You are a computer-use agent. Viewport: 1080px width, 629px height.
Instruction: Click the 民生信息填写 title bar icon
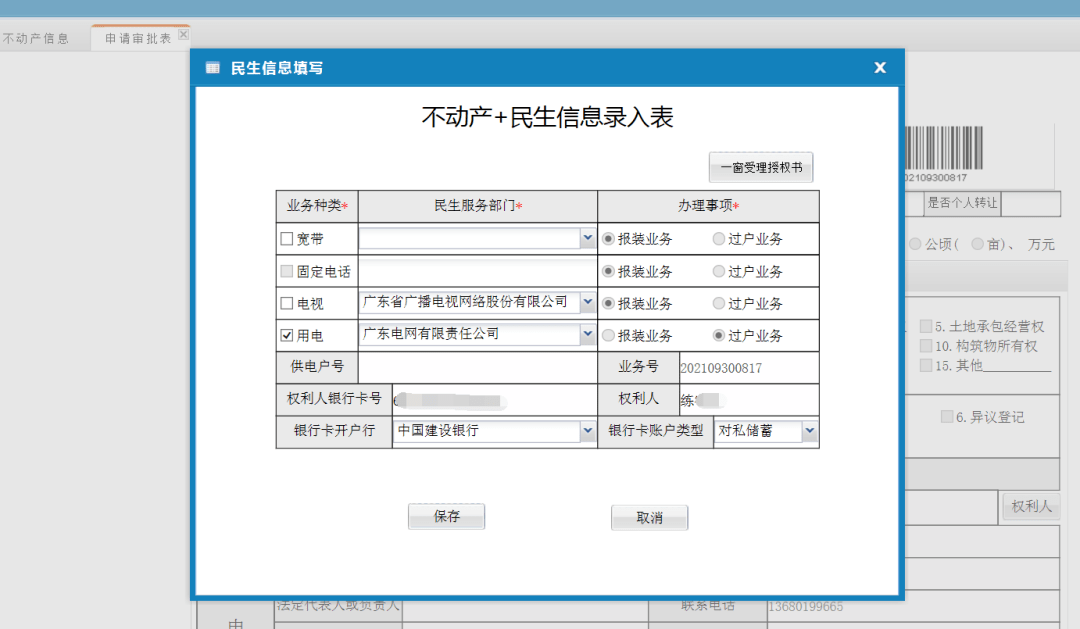click(x=211, y=68)
